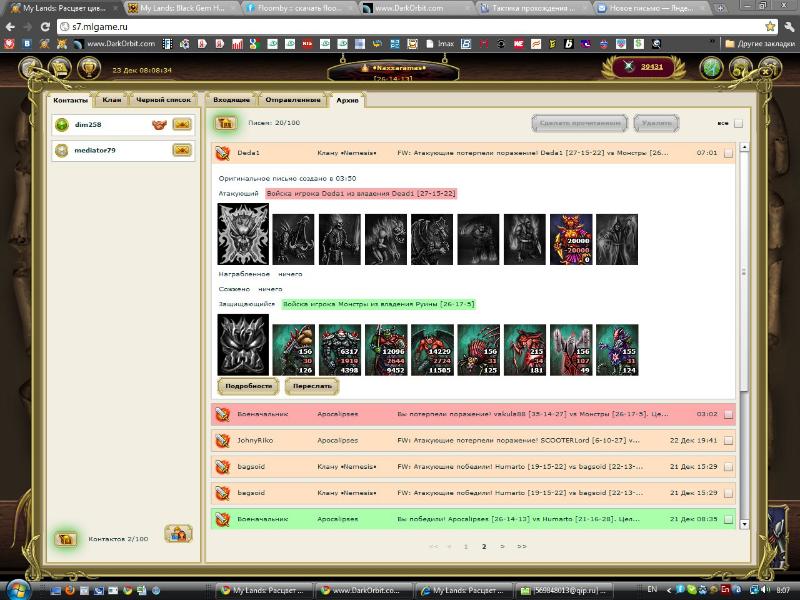800x600 pixels.
Task: Tick the checkbox on the green 08:35 victory message
Action: click(x=728, y=519)
